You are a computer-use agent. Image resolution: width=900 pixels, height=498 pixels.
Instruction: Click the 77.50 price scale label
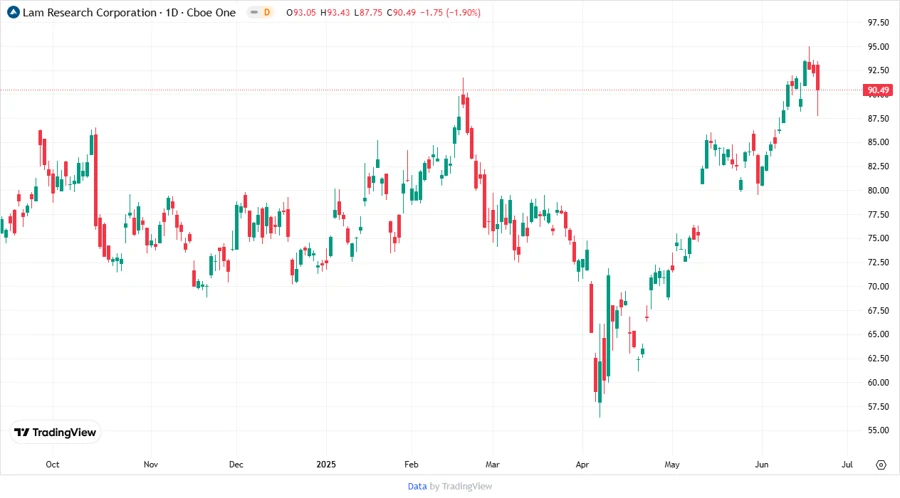coord(878,214)
